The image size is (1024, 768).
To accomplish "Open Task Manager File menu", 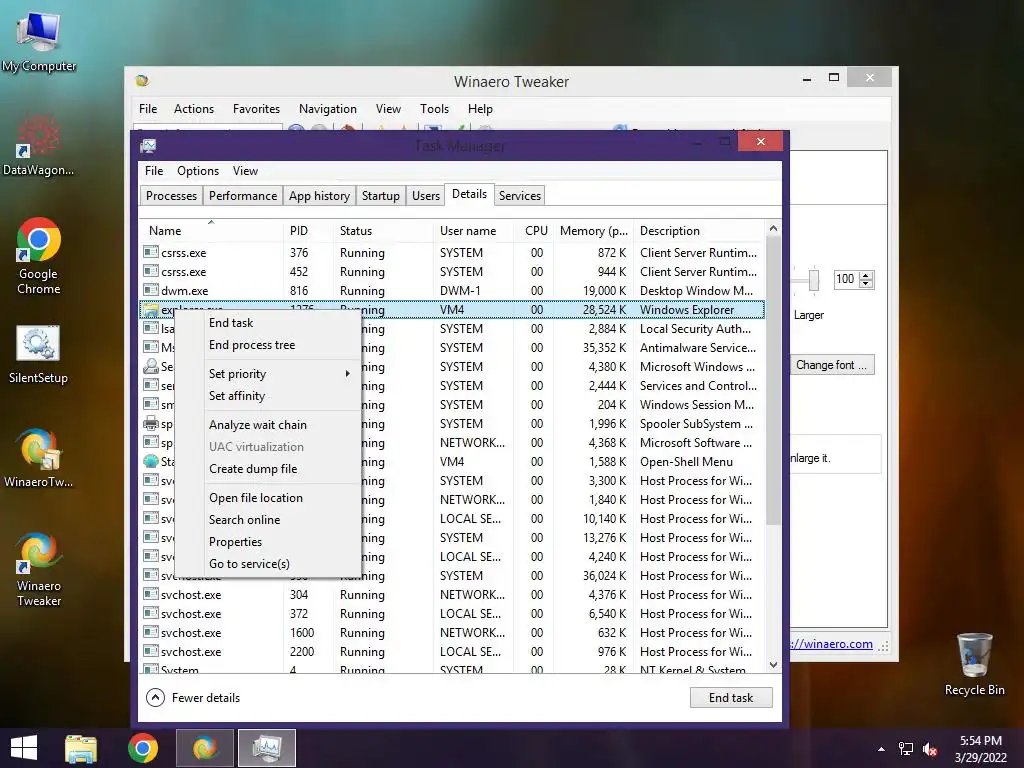I will (154, 170).
